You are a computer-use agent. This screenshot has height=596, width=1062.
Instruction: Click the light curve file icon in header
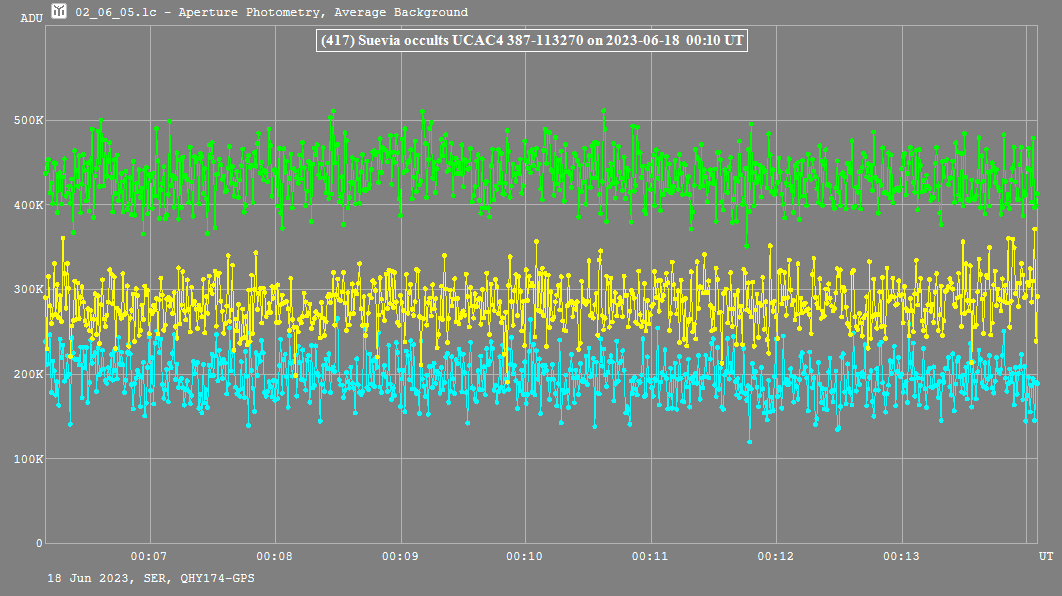[59, 12]
